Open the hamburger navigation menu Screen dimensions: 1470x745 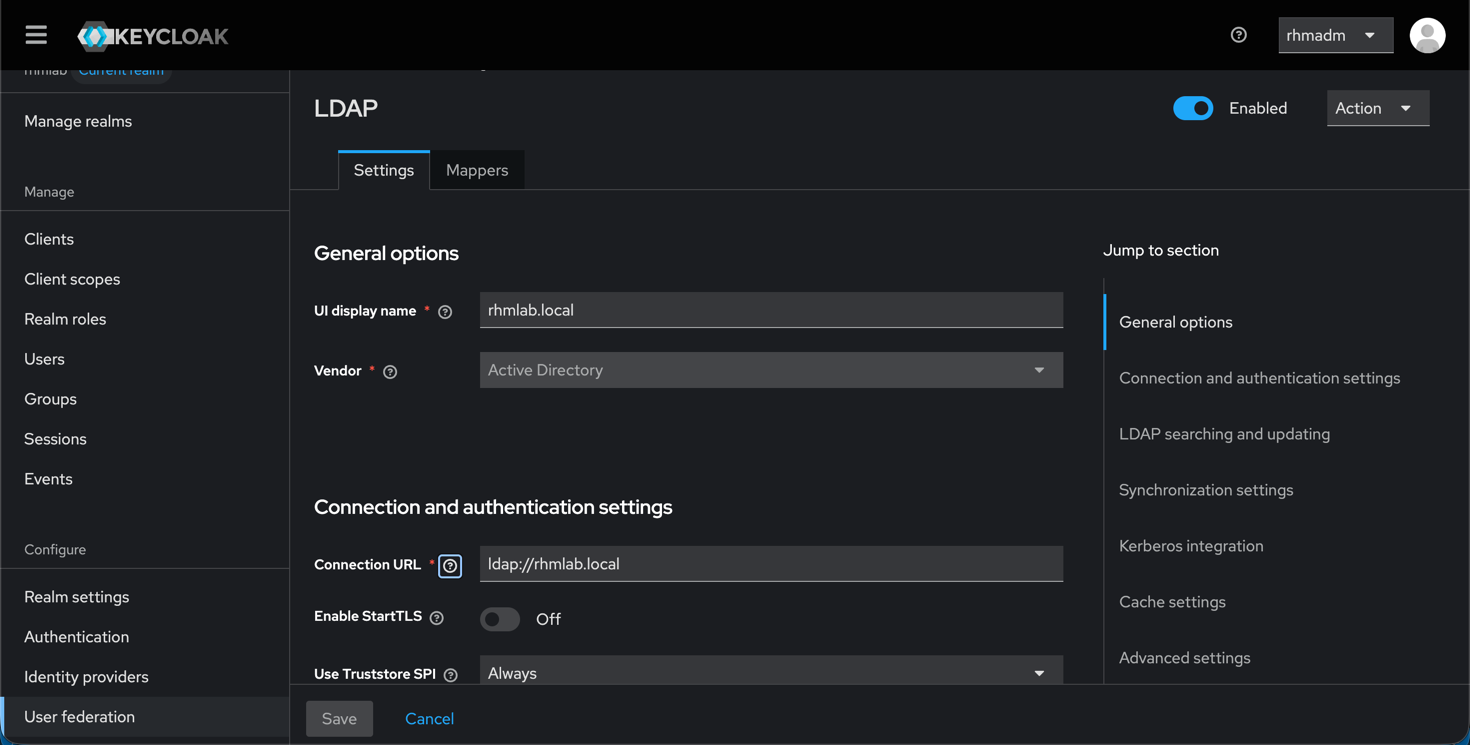coord(36,35)
